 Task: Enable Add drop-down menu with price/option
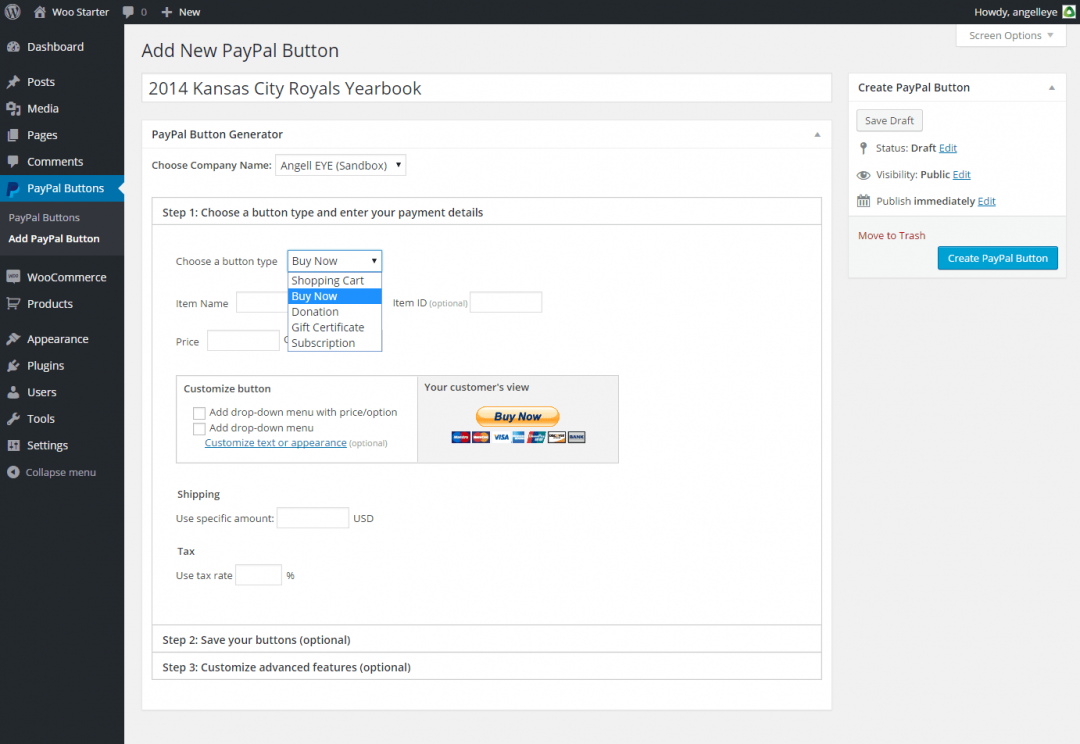point(199,412)
